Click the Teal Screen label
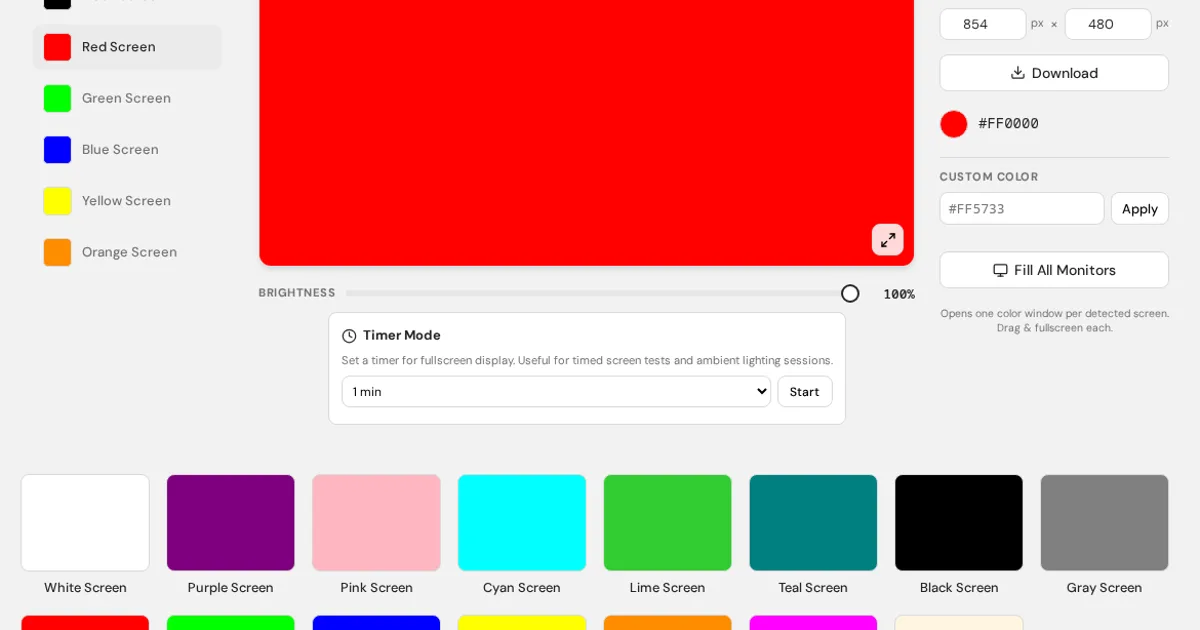 813,588
